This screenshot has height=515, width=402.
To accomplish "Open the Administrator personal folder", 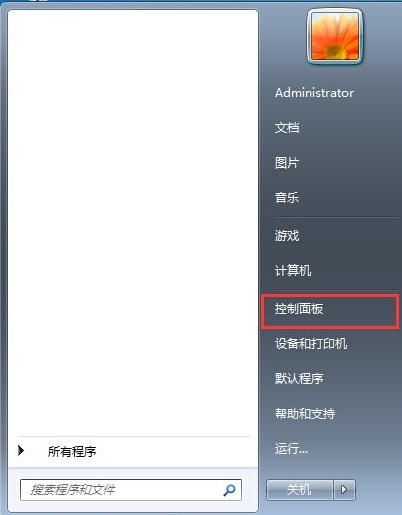I will click(314, 93).
